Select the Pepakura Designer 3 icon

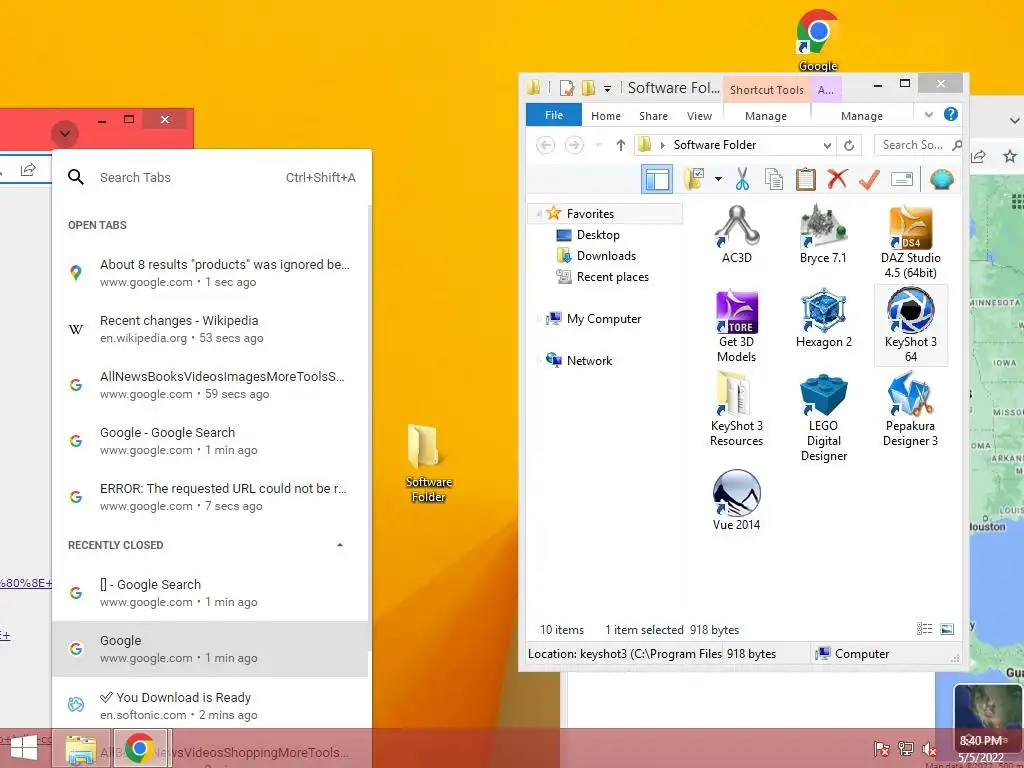(910, 409)
